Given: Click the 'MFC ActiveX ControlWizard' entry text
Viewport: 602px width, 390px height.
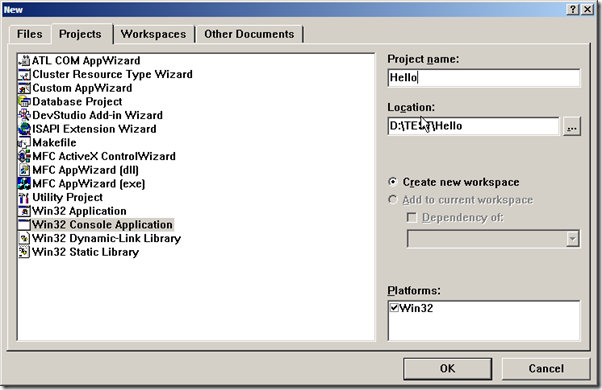Looking at the screenshot, I should [104, 156].
